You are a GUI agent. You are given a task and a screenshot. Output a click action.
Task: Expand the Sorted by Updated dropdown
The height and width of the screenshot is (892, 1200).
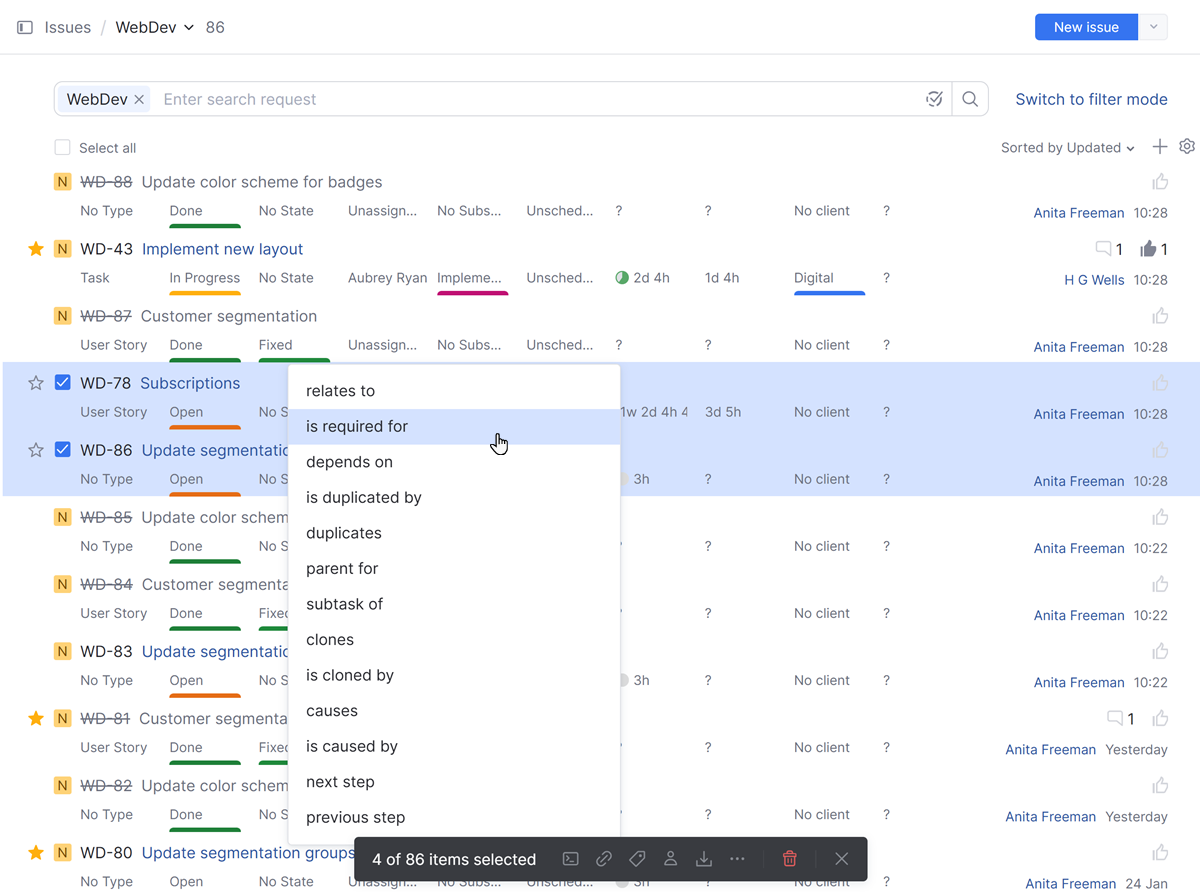[x=1067, y=148]
